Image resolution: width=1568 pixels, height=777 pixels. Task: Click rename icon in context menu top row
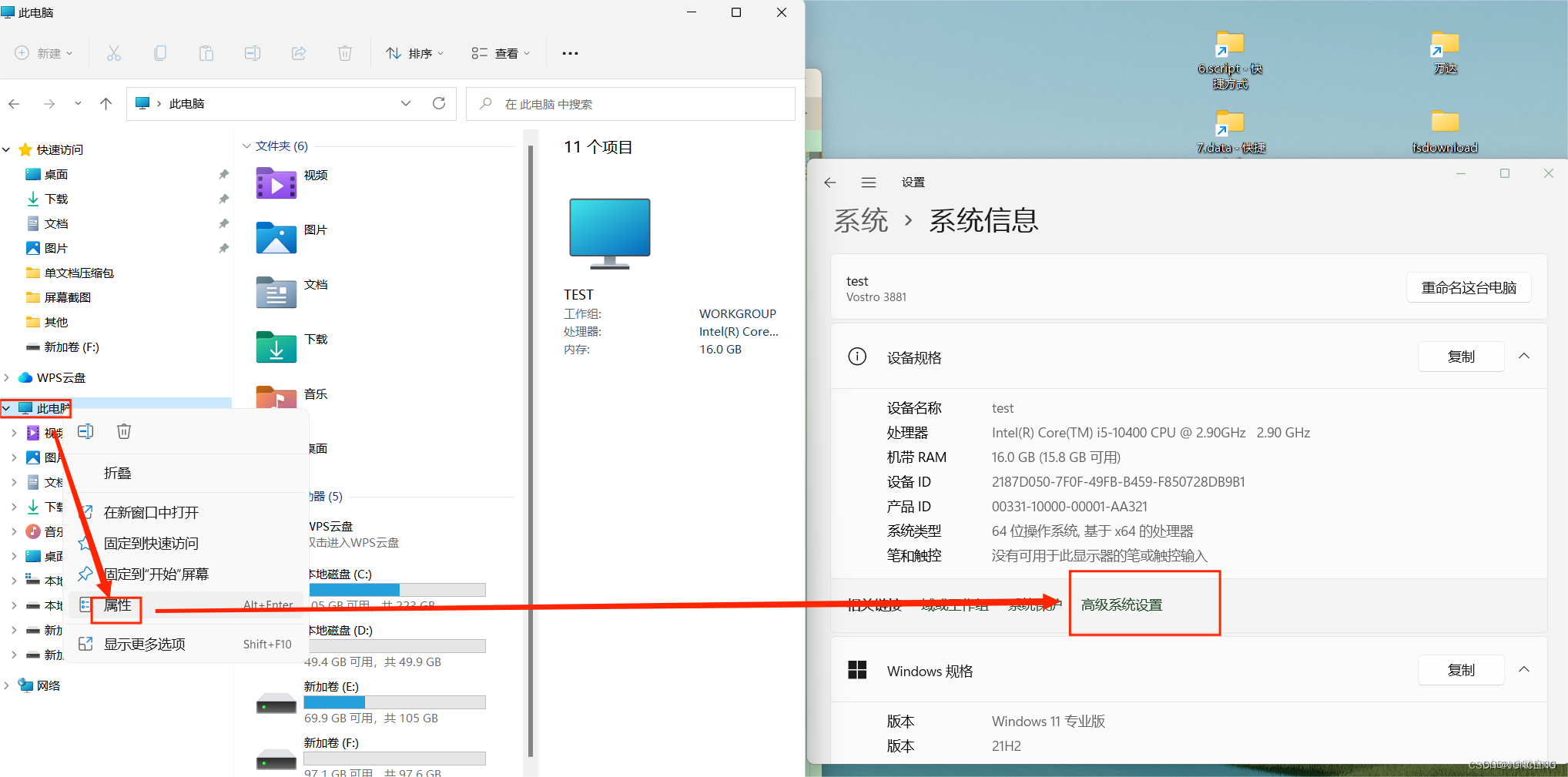[x=85, y=431]
